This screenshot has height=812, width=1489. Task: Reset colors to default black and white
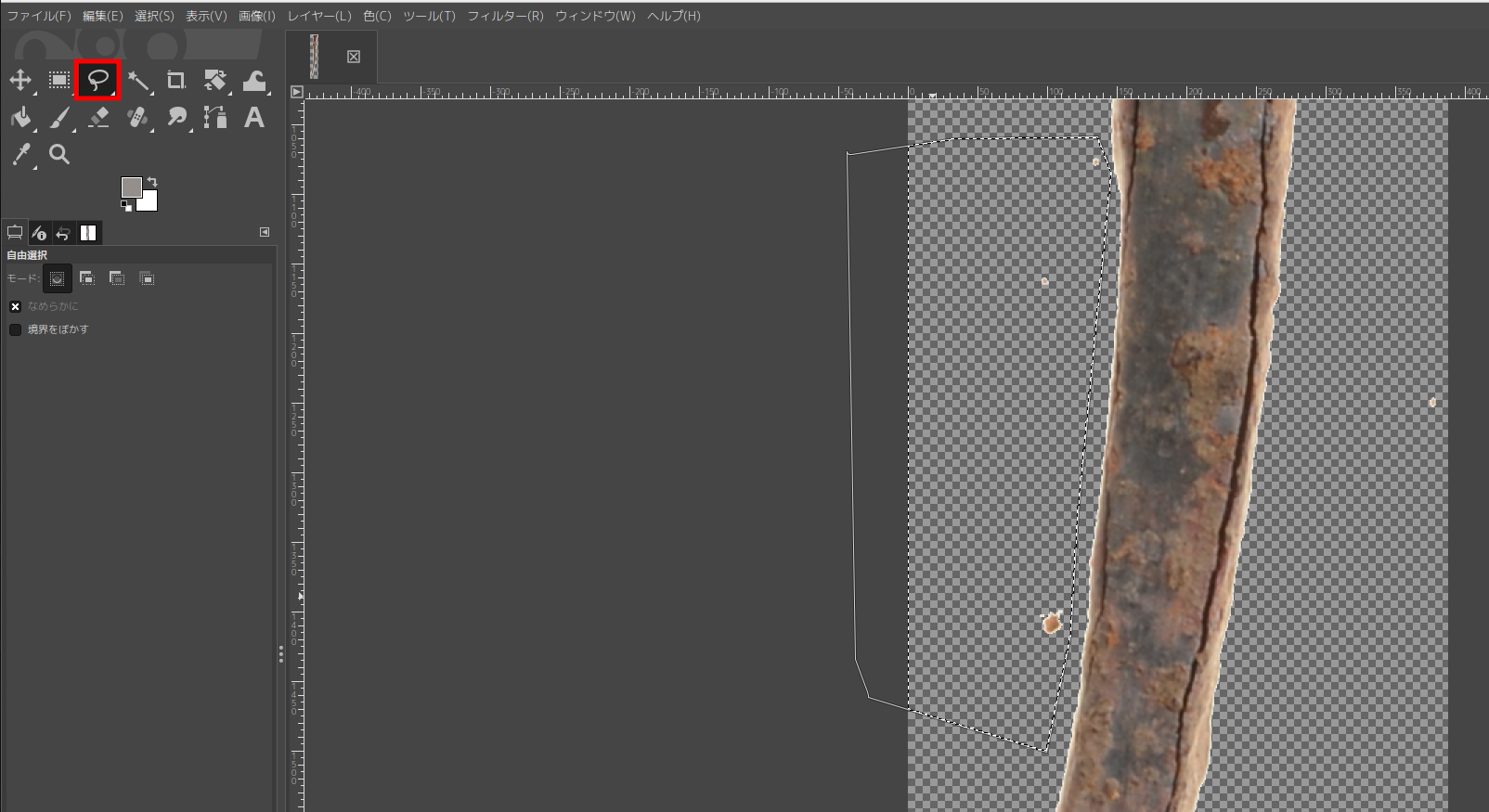pos(126,206)
